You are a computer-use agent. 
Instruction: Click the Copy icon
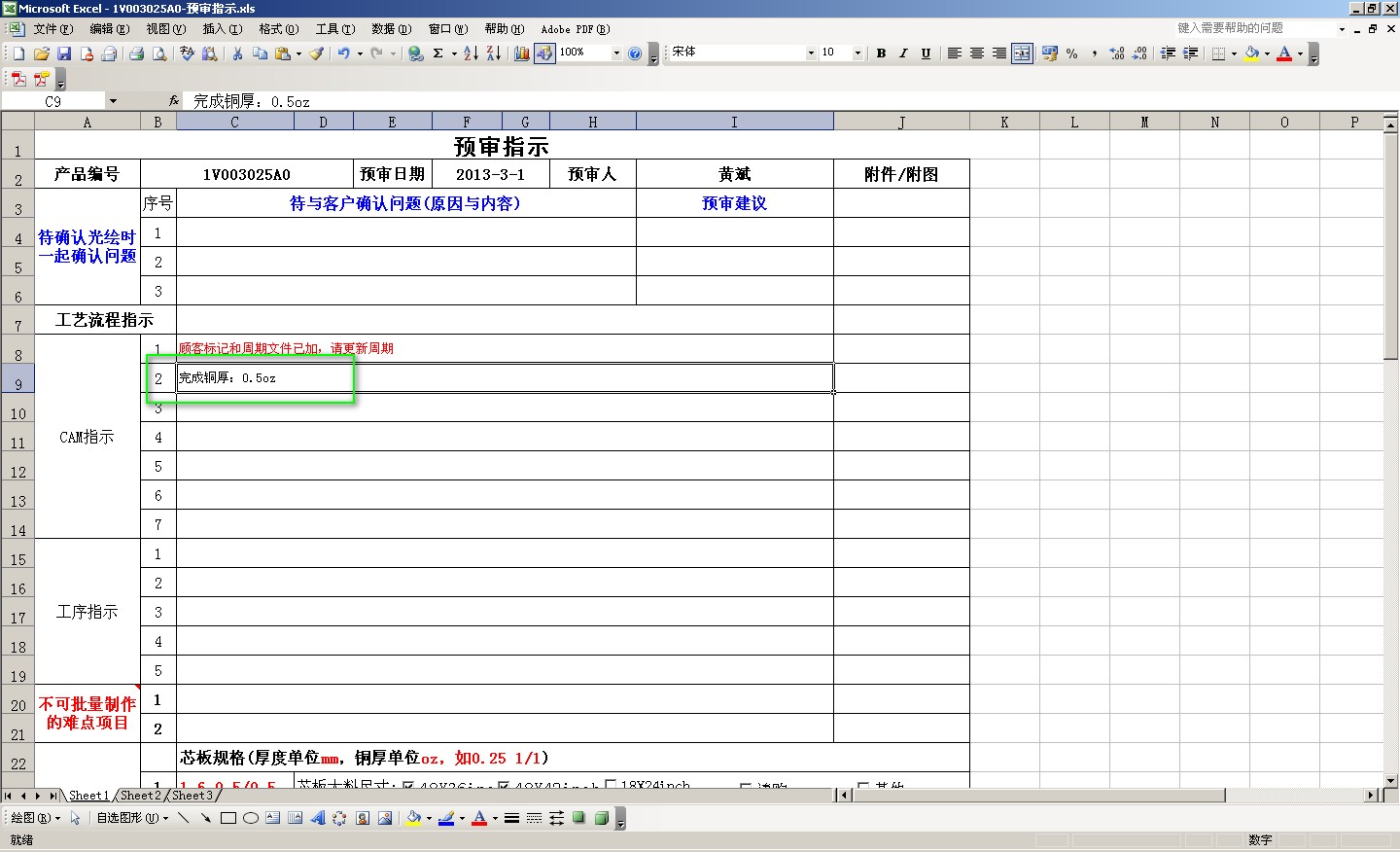(262, 53)
